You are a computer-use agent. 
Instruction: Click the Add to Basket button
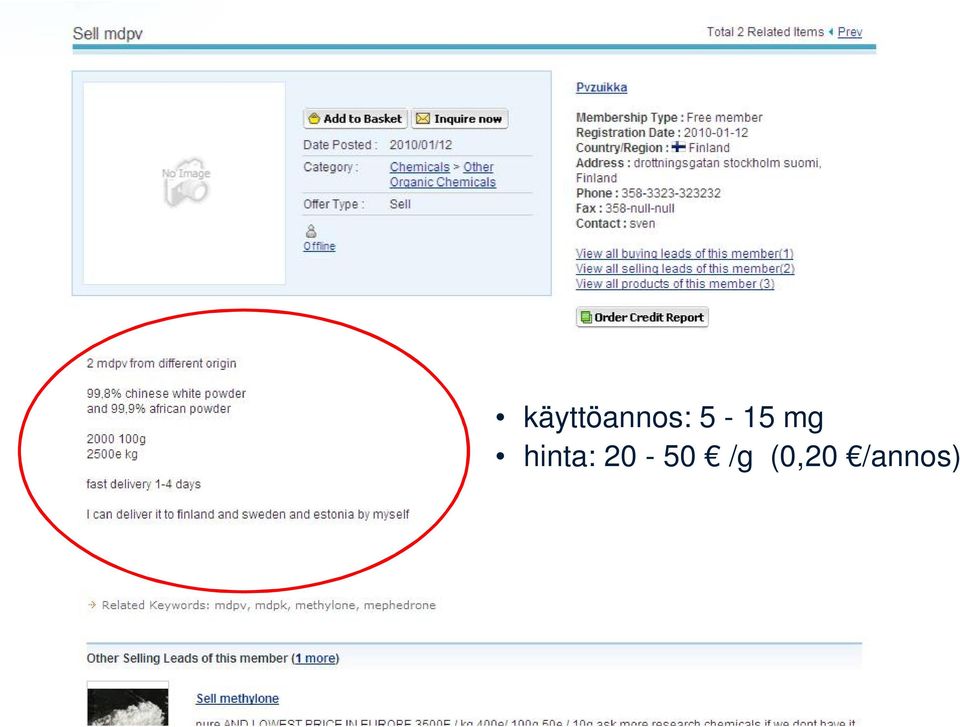(355, 119)
